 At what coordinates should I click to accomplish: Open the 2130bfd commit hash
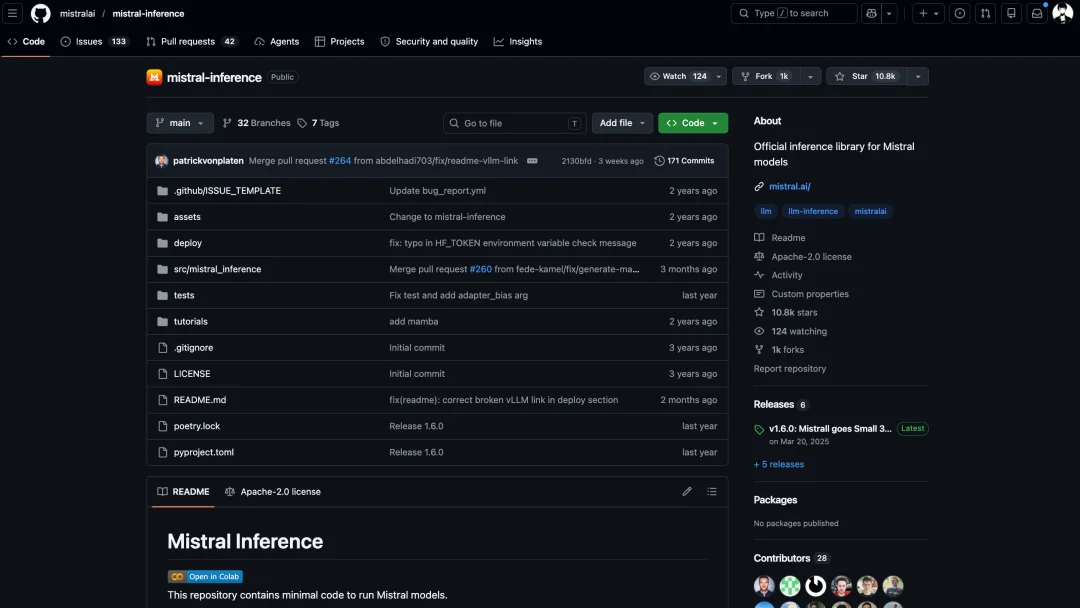pyautogui.click(x=576, y=161)
